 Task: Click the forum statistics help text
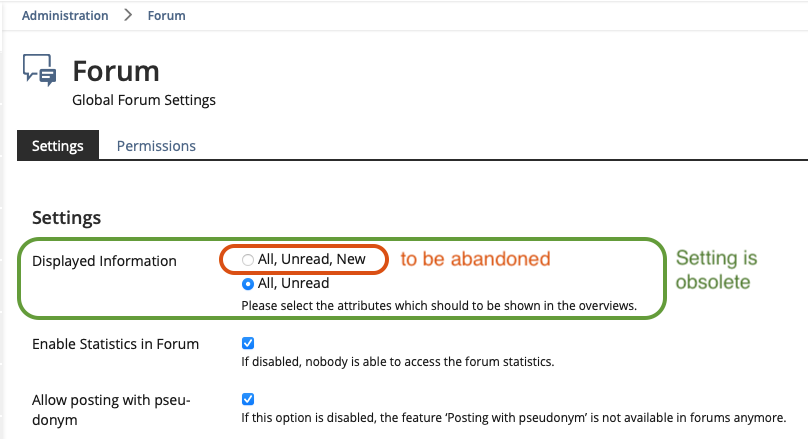click(398, 361)
